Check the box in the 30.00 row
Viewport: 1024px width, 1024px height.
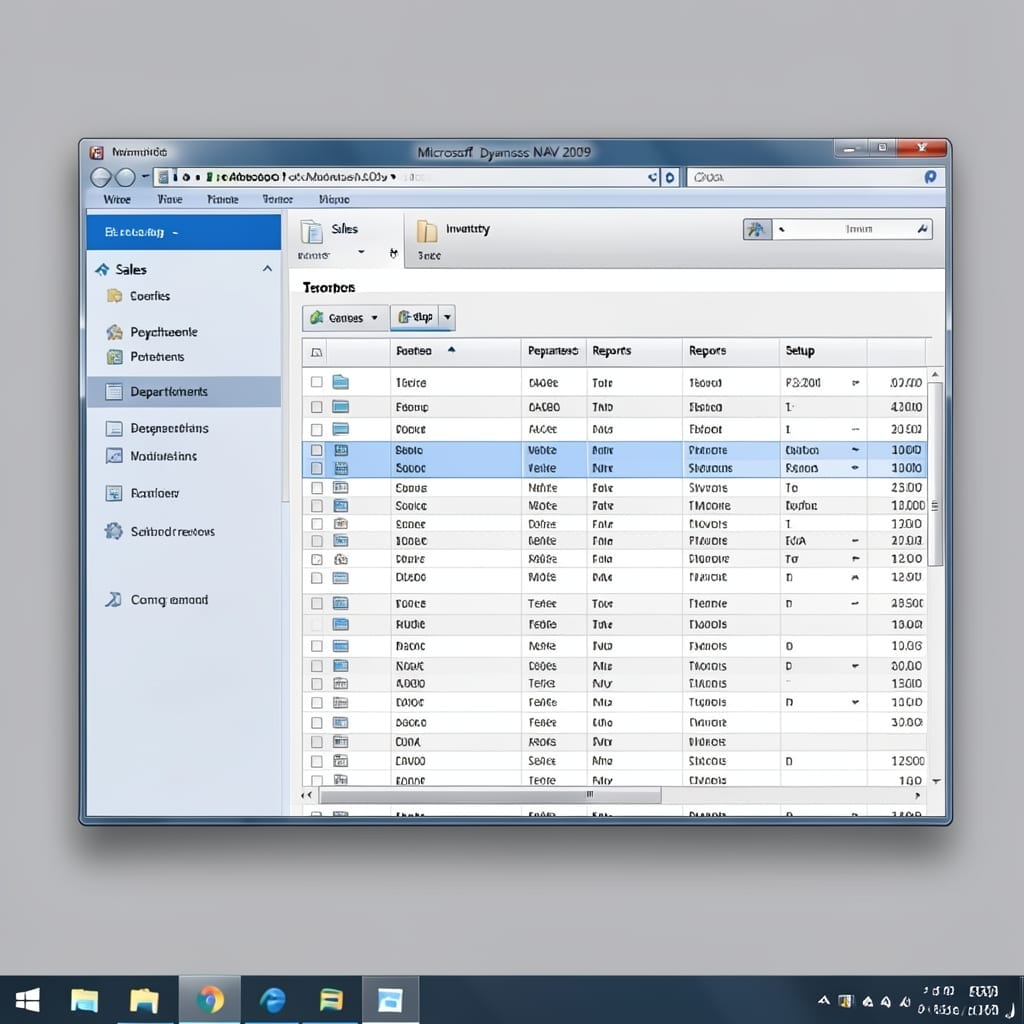click(317, 722)
